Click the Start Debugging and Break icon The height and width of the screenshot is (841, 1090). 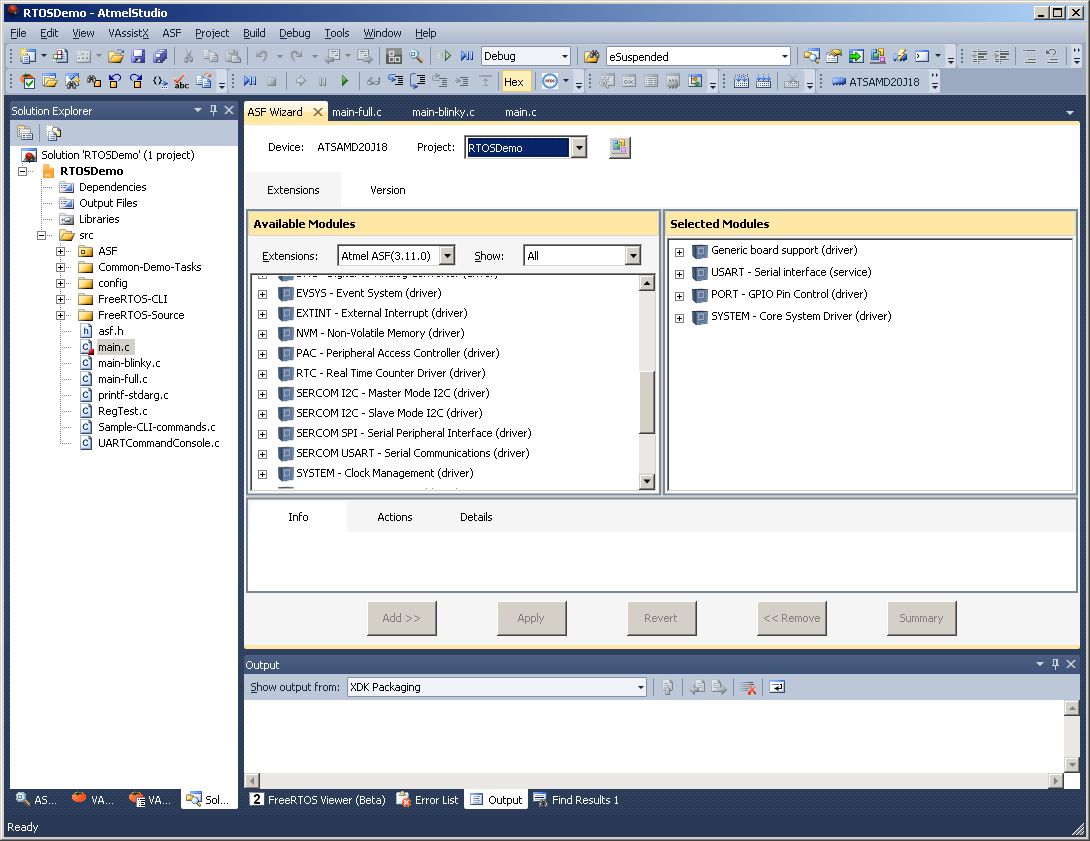(x=466, y=56)
